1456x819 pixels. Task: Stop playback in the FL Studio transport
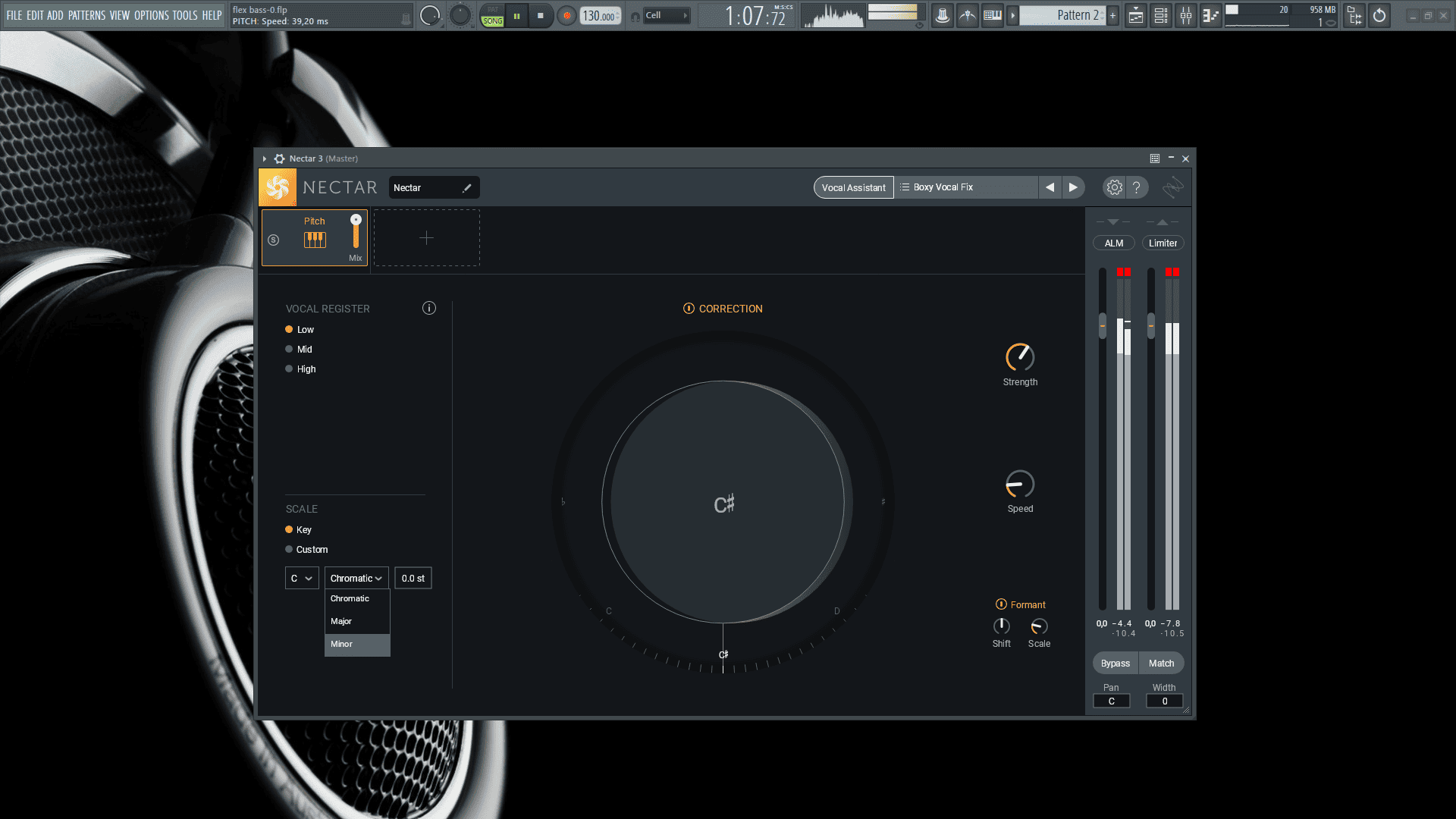pyautogui.click(x=540, y=15)
